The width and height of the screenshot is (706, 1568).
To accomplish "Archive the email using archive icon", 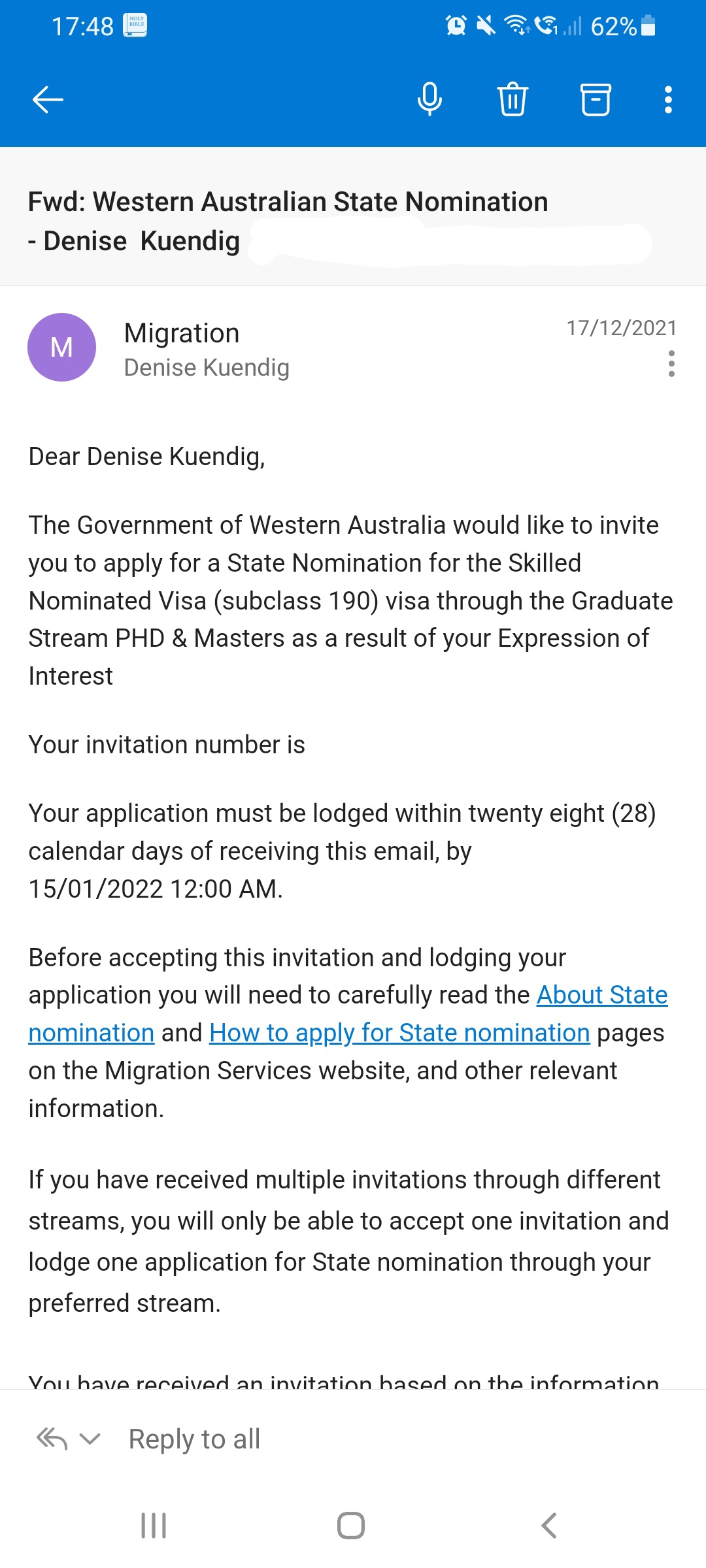I will click(596, 100).
